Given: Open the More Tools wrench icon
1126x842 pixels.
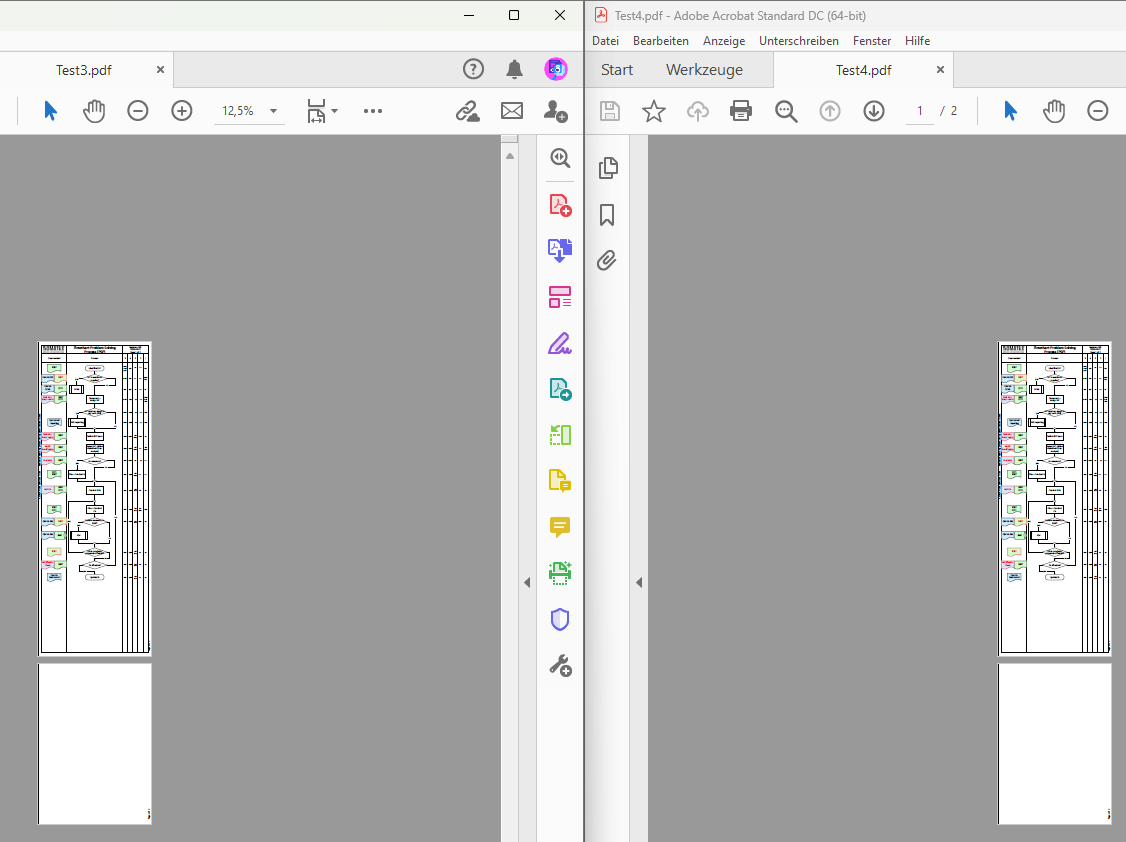Looking at the screenshot, I should point(560,666).
